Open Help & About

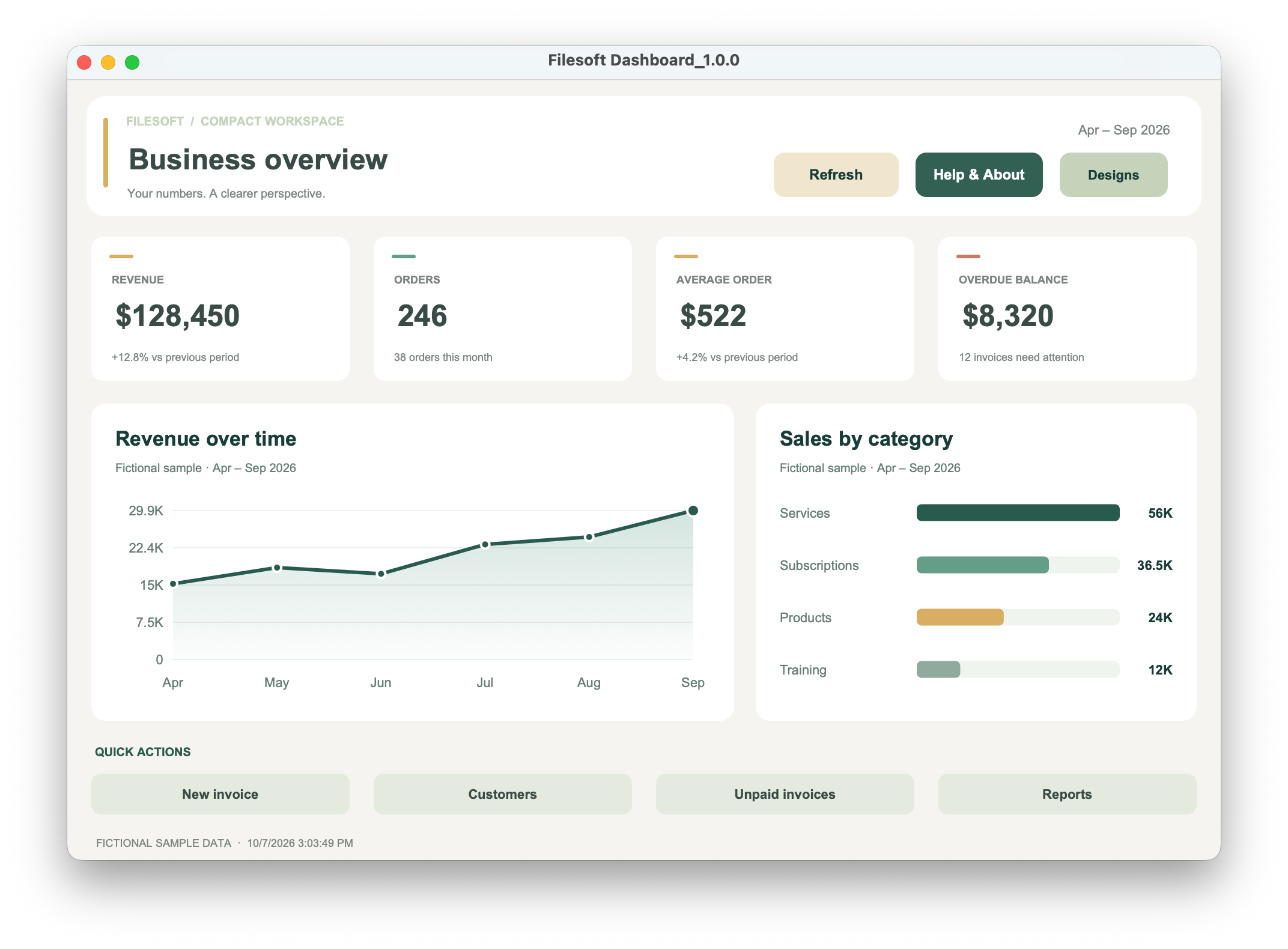[x=979, y=175]
